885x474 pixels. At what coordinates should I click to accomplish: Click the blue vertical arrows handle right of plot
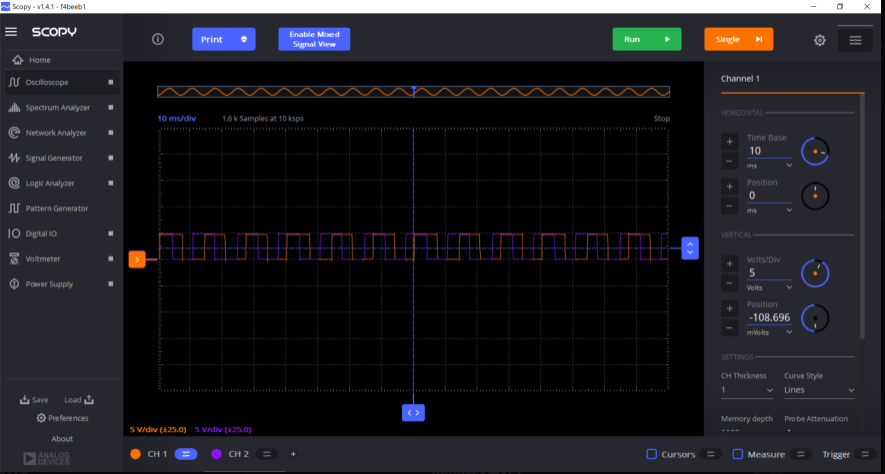coord(689,248)
